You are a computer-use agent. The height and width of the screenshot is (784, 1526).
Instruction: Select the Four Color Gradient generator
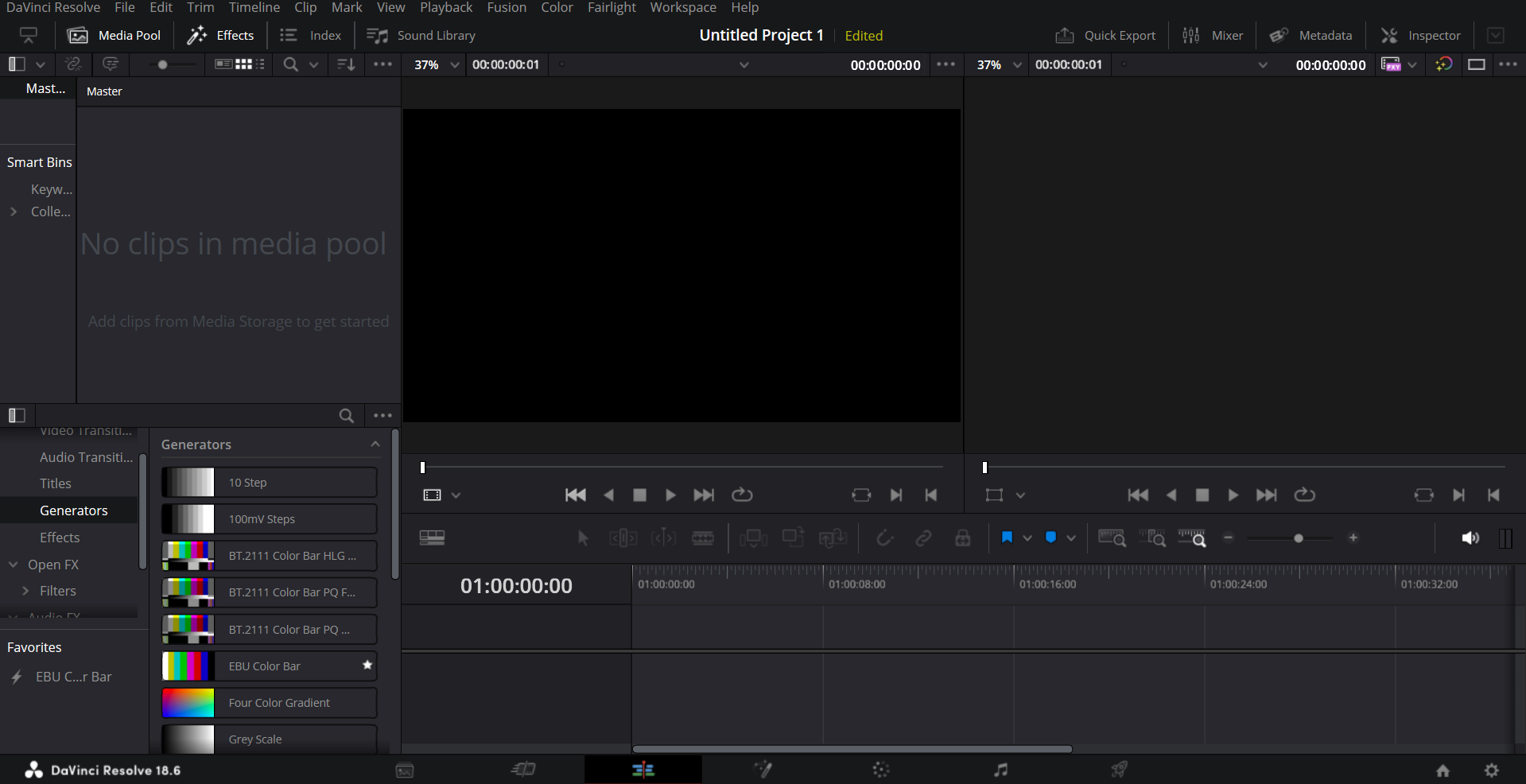(x=270, y=703)
